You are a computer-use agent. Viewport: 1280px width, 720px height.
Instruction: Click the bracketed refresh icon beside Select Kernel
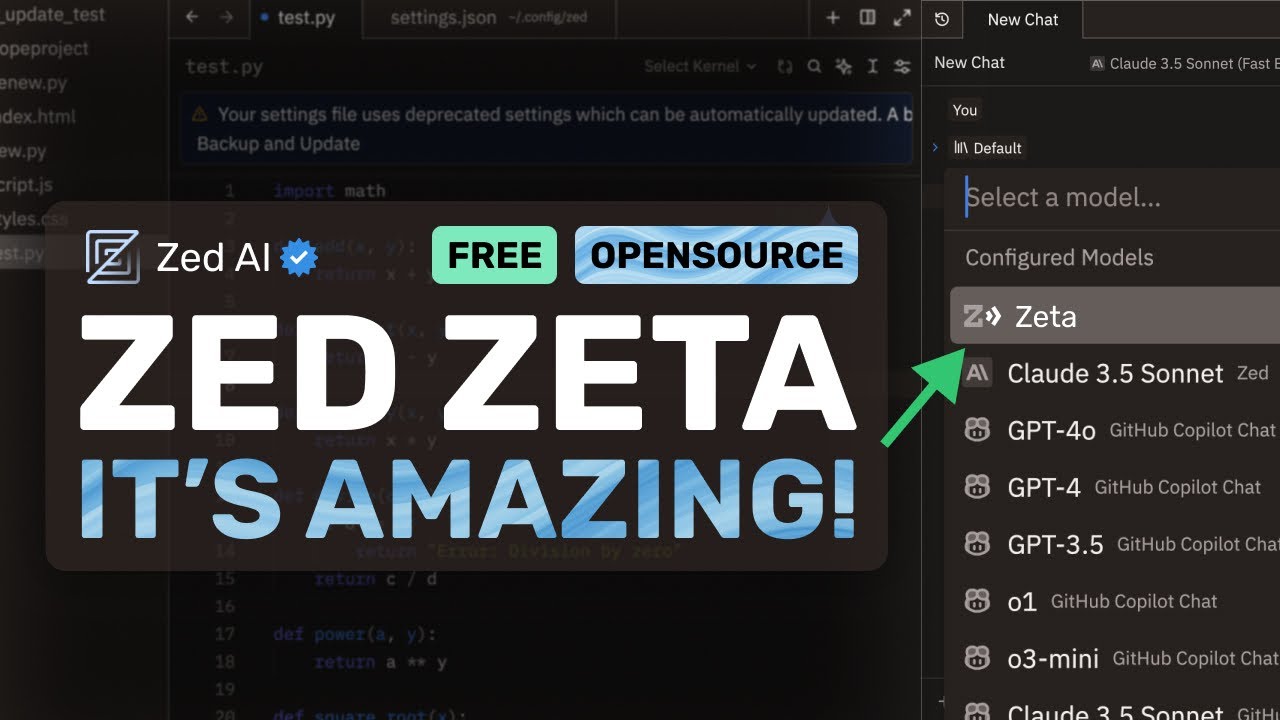(x=785, y=66)
